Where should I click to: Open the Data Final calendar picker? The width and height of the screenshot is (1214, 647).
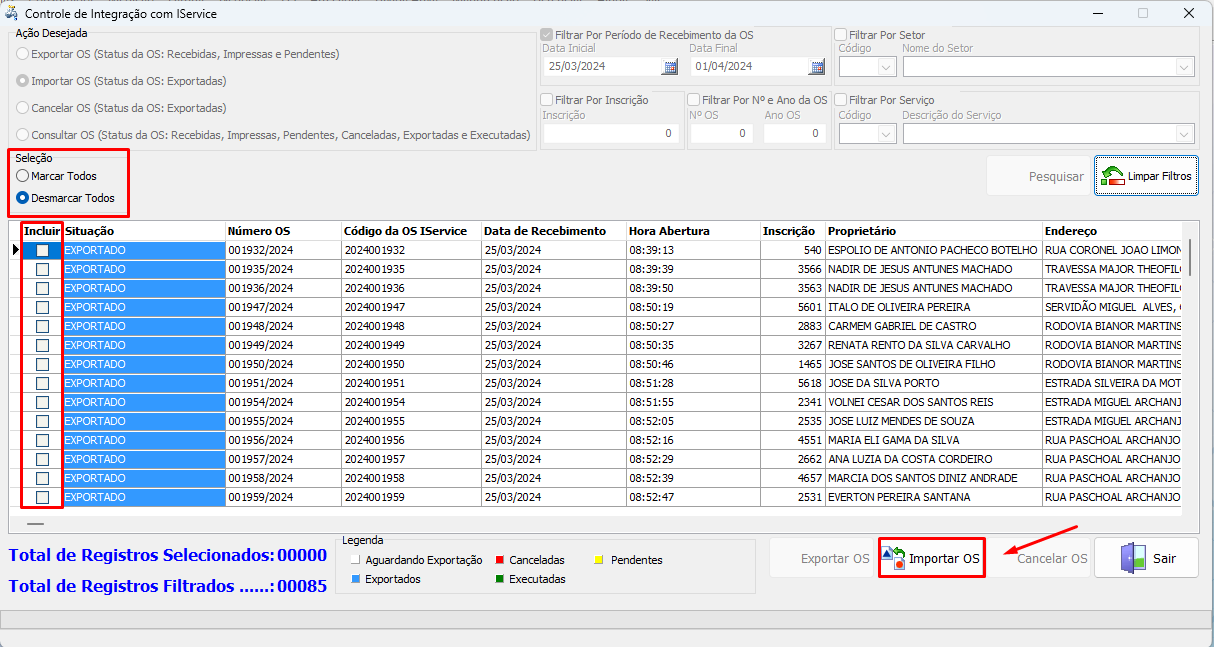coord(817,67)
